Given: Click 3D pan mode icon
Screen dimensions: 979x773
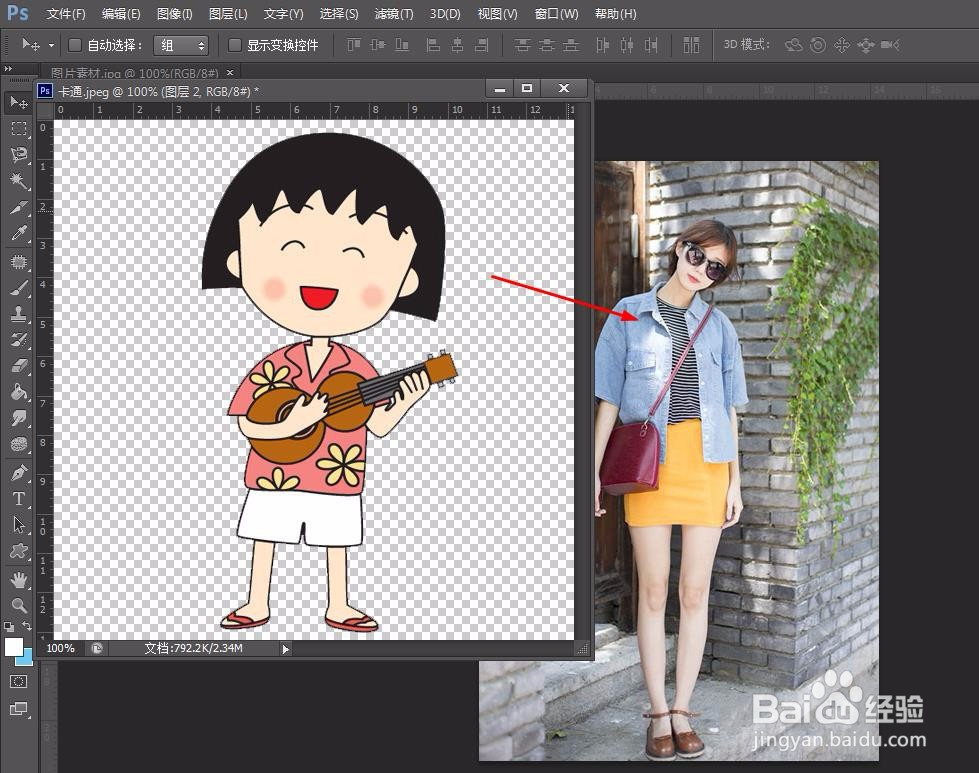Looking at the screenshot, I should pos(842,45).
